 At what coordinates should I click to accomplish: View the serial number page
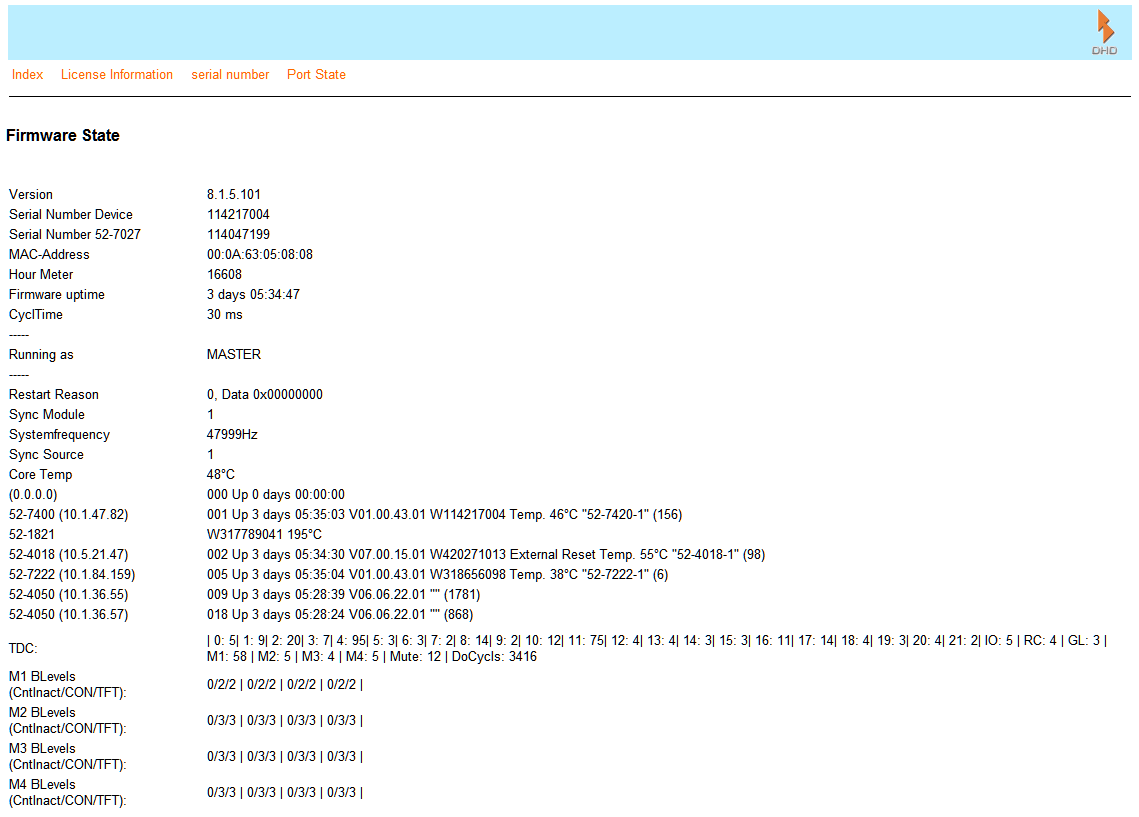point(230,74)
